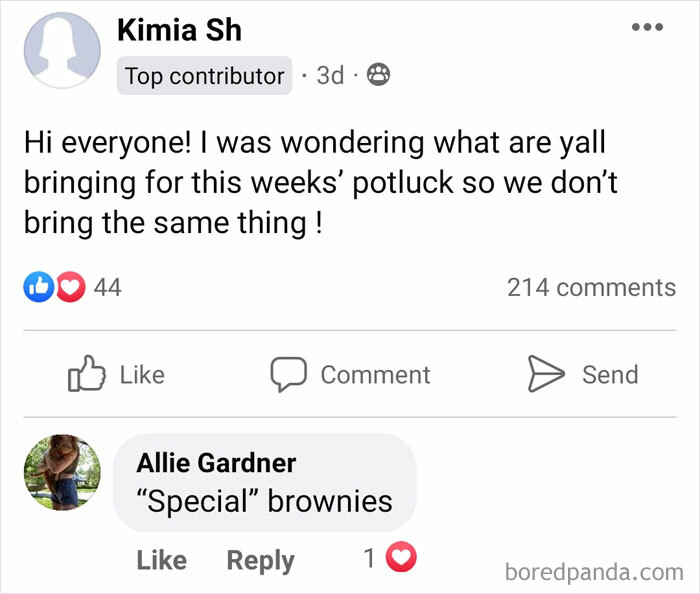Viewport: 700px width, 594px height.
Task: View the 214 comments
Action: pyautogui.click(x=591, y=287)
